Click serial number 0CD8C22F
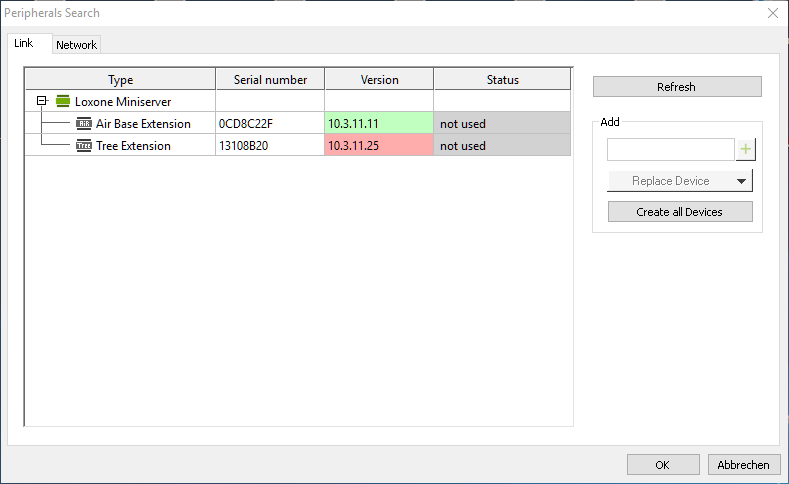The width and height of the screenshot is (789, 484). click(246, 124)
